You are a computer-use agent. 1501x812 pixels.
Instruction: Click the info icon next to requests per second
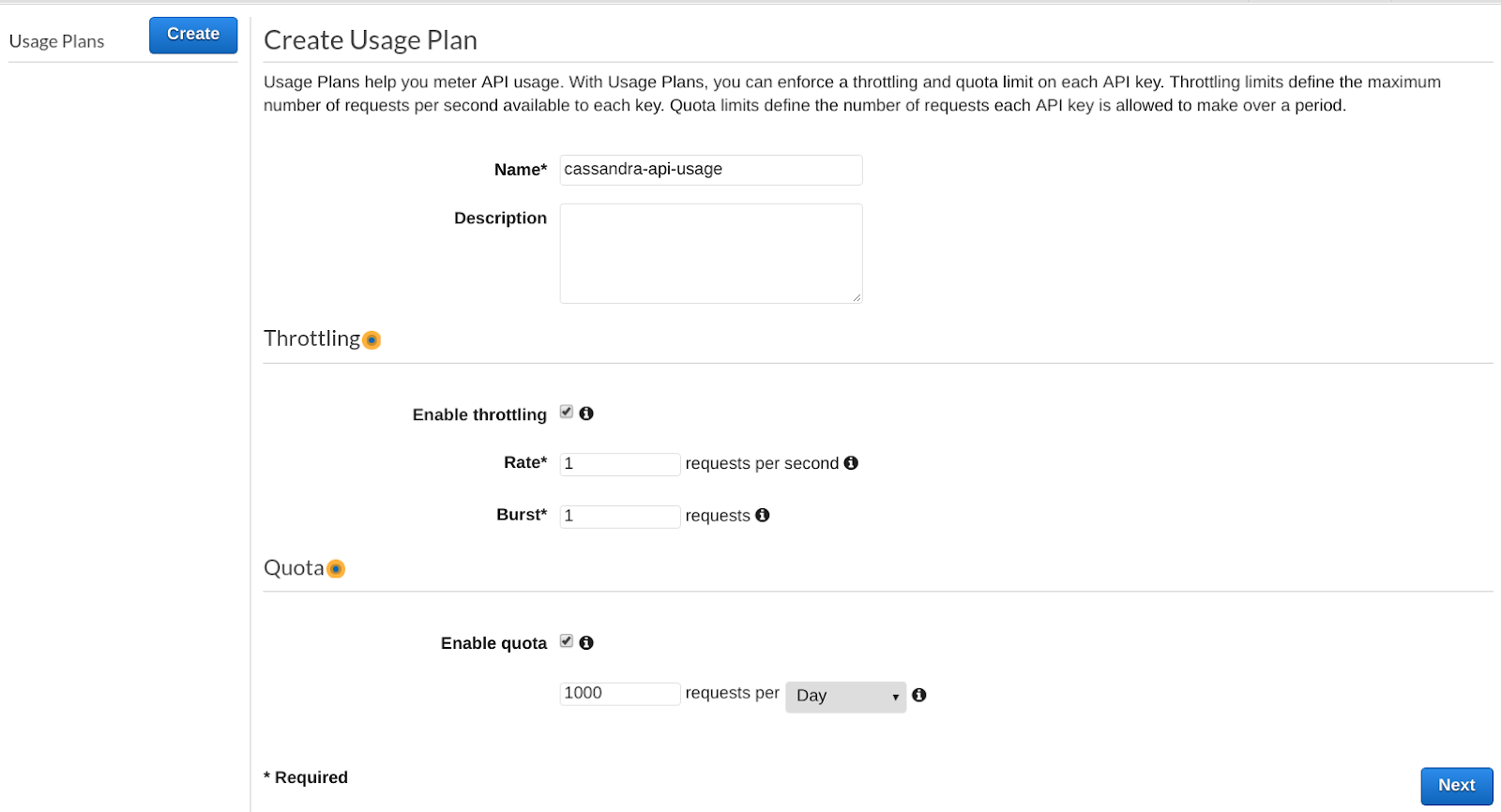tap(851, 462)
